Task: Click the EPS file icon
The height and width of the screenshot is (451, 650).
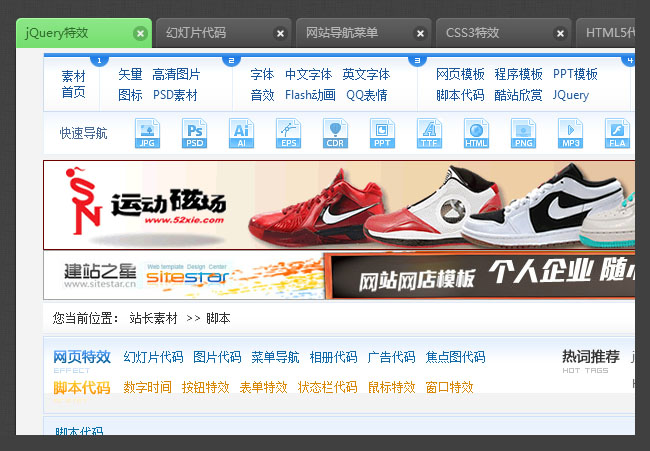Action: point(288,133)
